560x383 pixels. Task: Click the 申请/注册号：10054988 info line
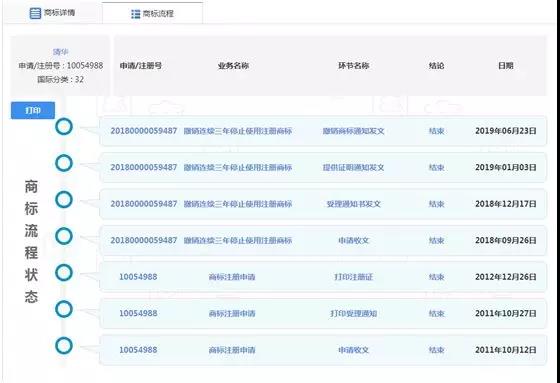(x=61, y=66)
